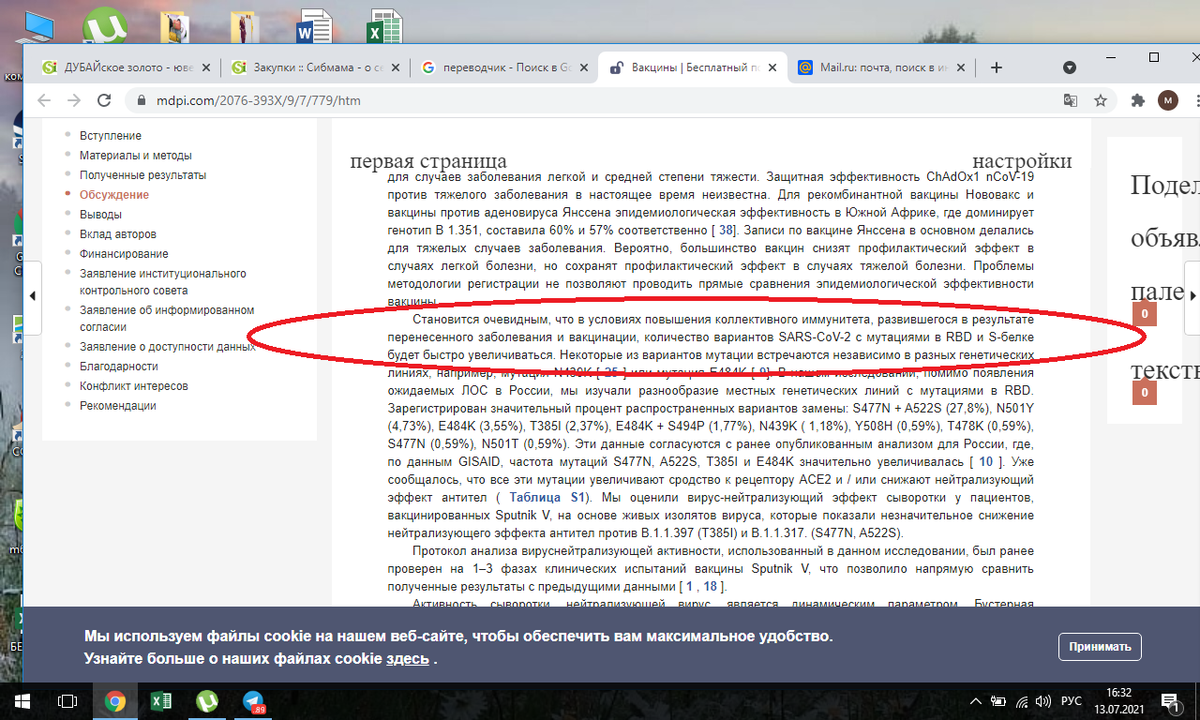This screenshot has width=1200, height=720.
Task: Open the Chrome profile avatar M
Action: (1167, 100)
